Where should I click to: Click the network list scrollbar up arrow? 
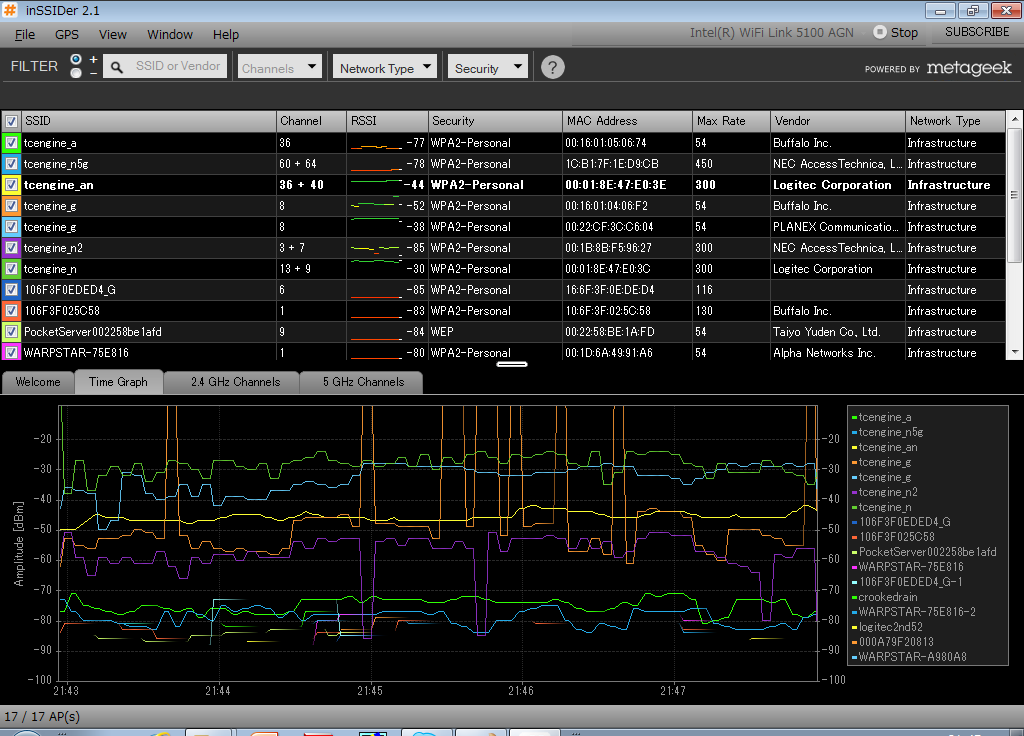[1014, 120]
